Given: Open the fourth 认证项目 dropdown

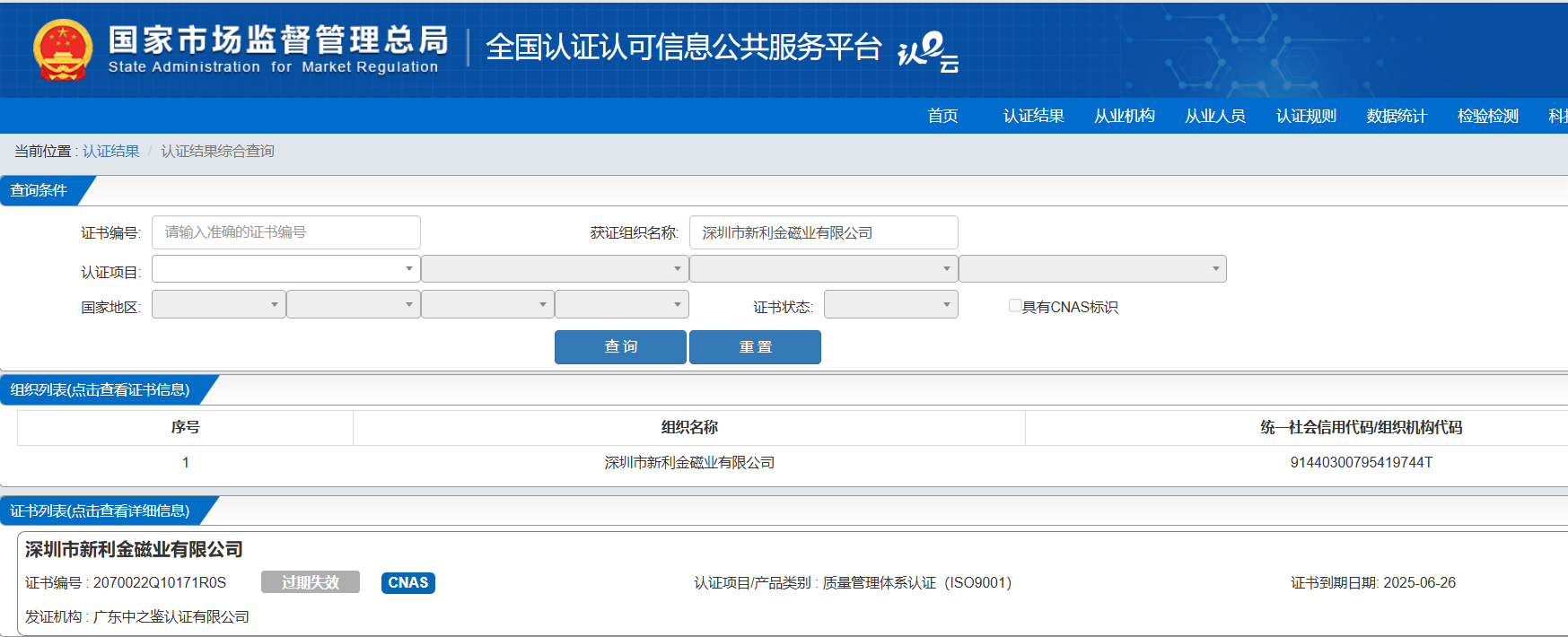Looking at the screenshot, I should (x=1092, y=268).
